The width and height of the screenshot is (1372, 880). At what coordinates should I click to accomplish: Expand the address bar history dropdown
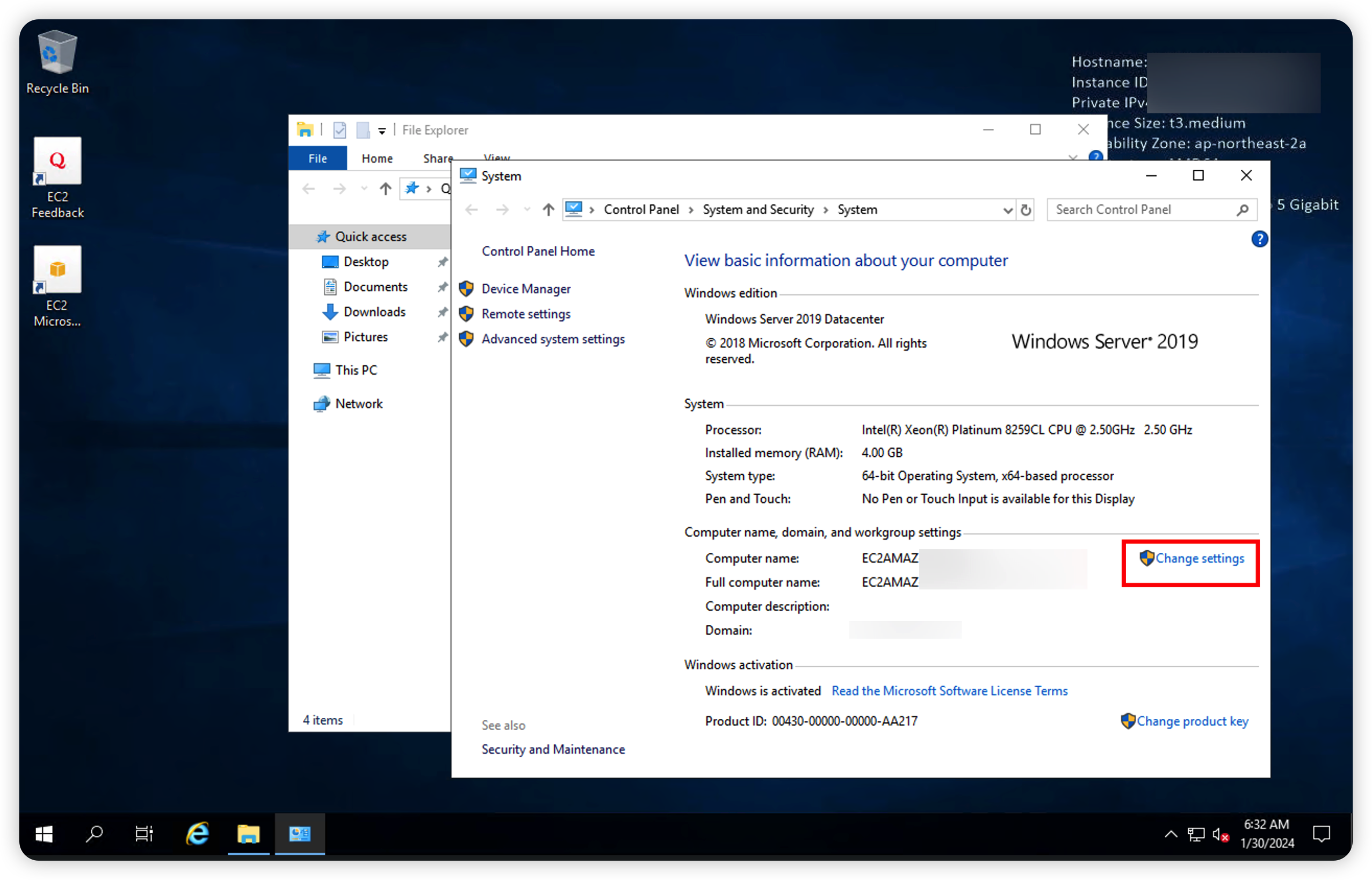(1007, 210)
